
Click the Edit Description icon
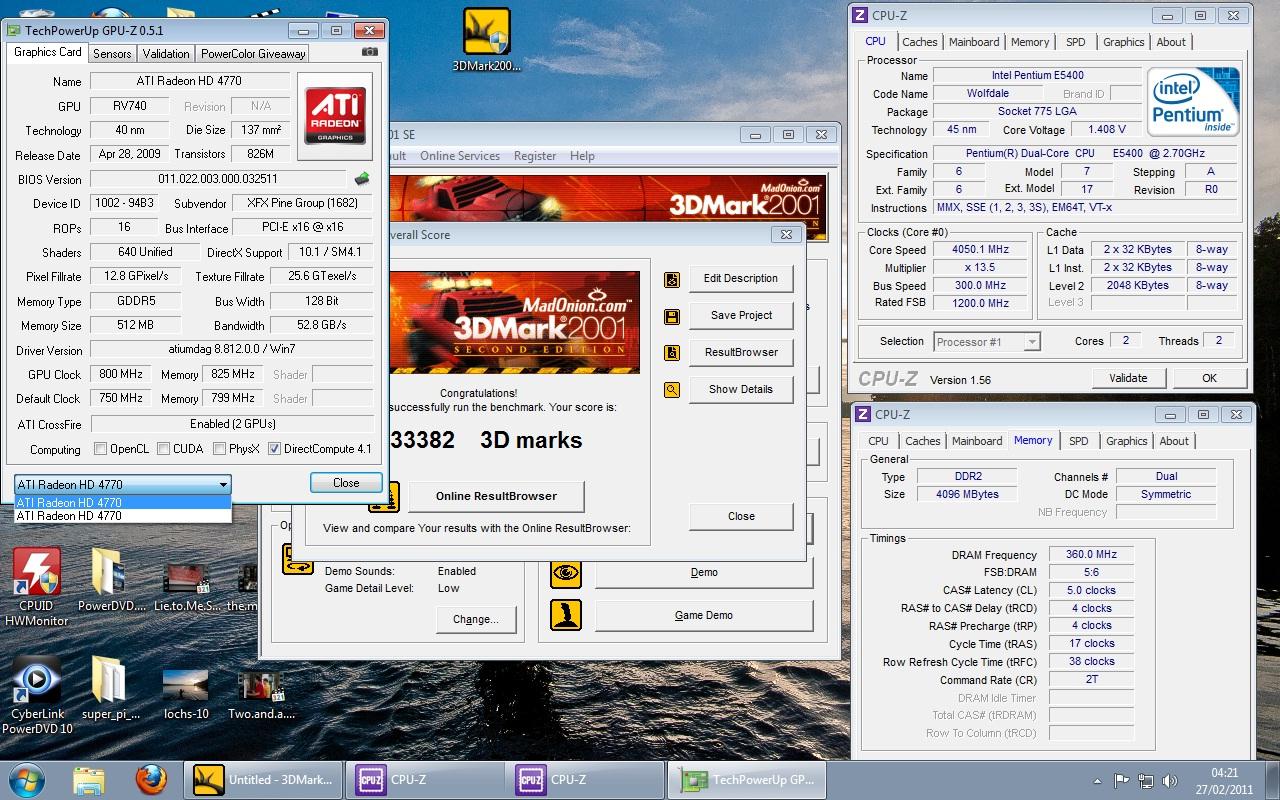pyautogui.click(x=672, y=279)
